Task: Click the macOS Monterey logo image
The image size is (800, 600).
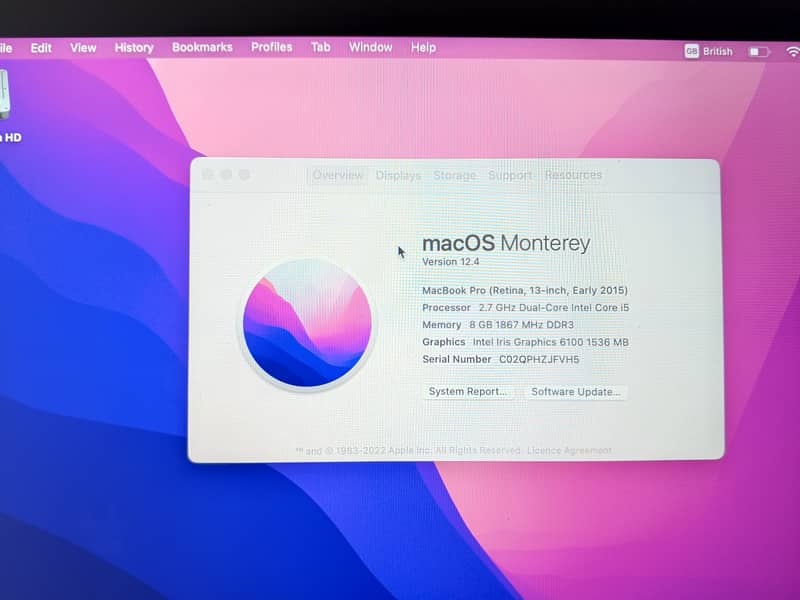Action: [x=307, y=324]
